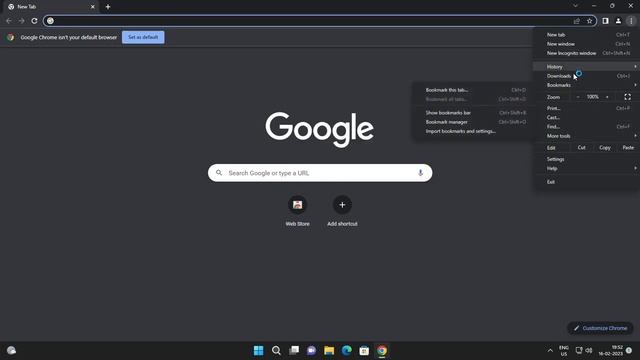640x360 pixels.
Task: Click Paste in Edit row
Action: pyautogui.click(x=628, y=148)
